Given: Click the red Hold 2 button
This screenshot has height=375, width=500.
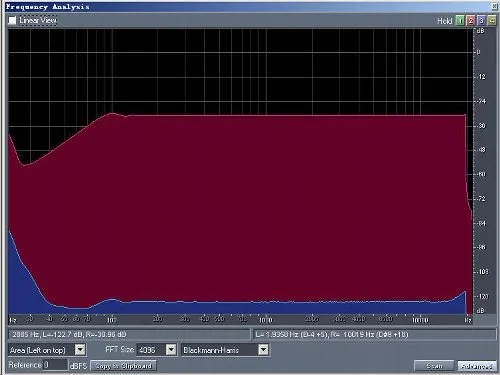Looking at the screenshot, I should point(471,21).
